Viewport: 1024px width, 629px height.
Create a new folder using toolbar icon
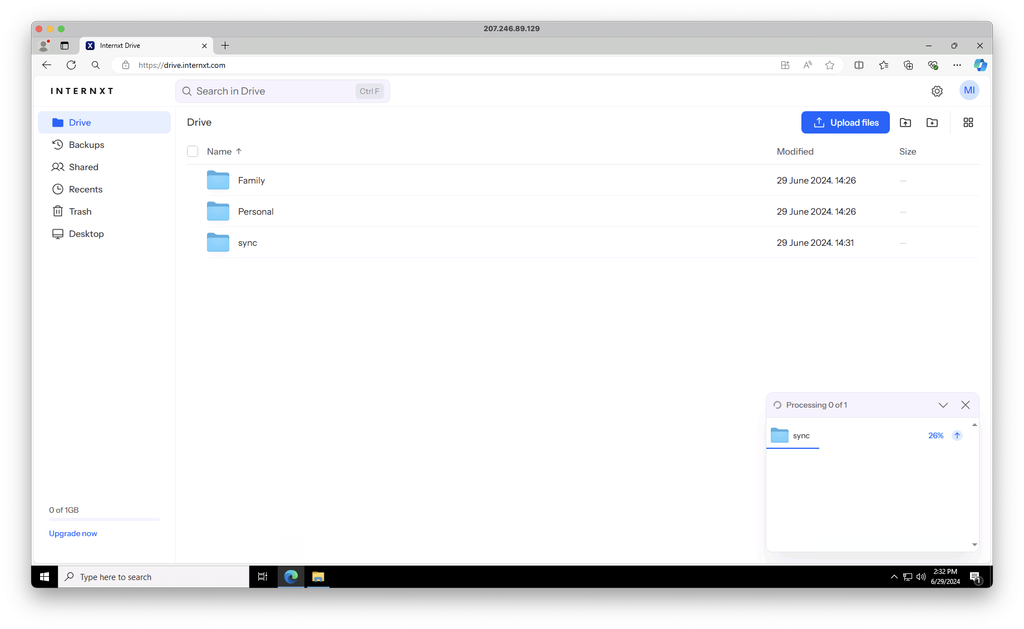click(932, 122)
